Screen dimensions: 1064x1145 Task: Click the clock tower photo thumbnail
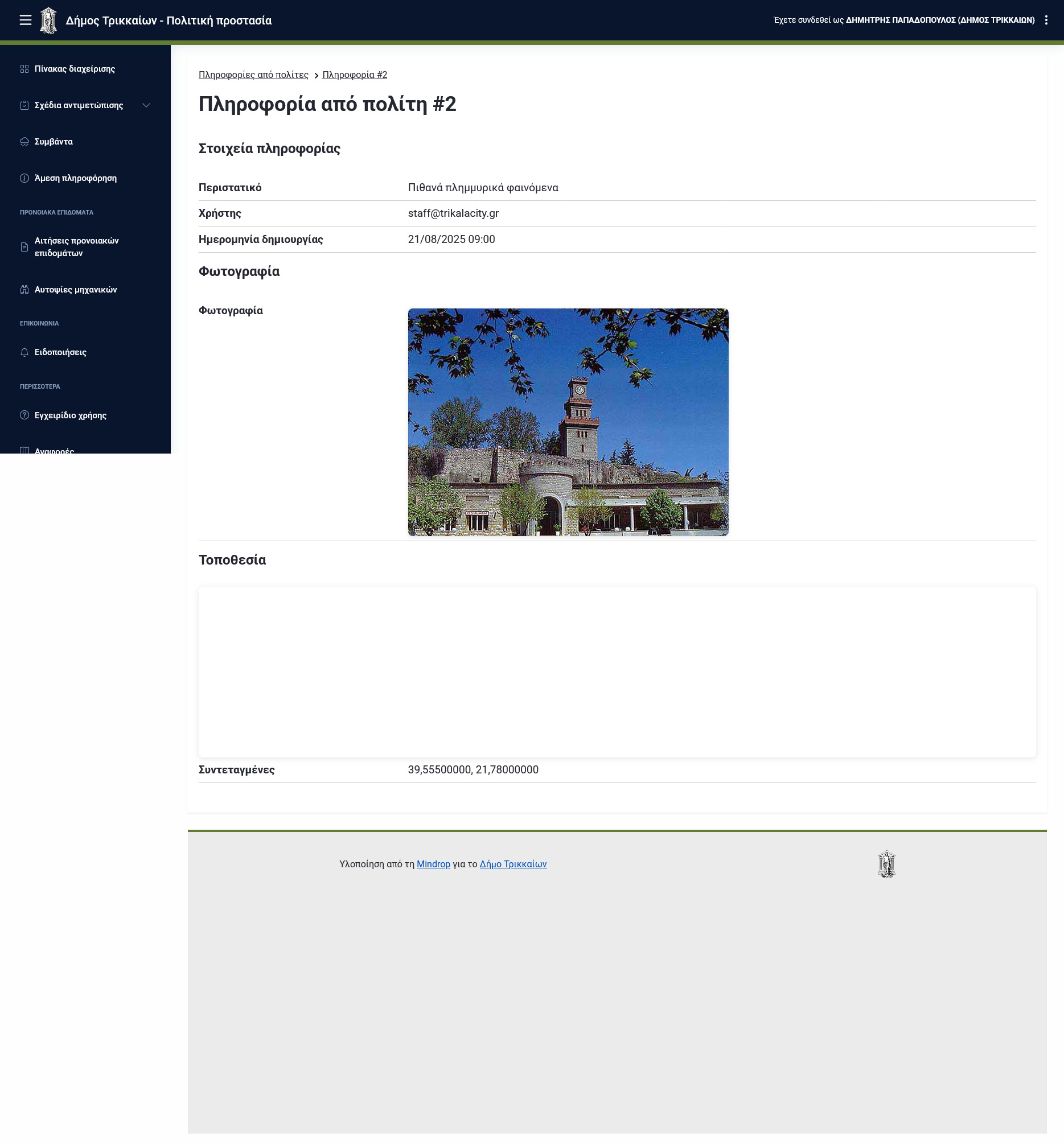tap(568, 422)
